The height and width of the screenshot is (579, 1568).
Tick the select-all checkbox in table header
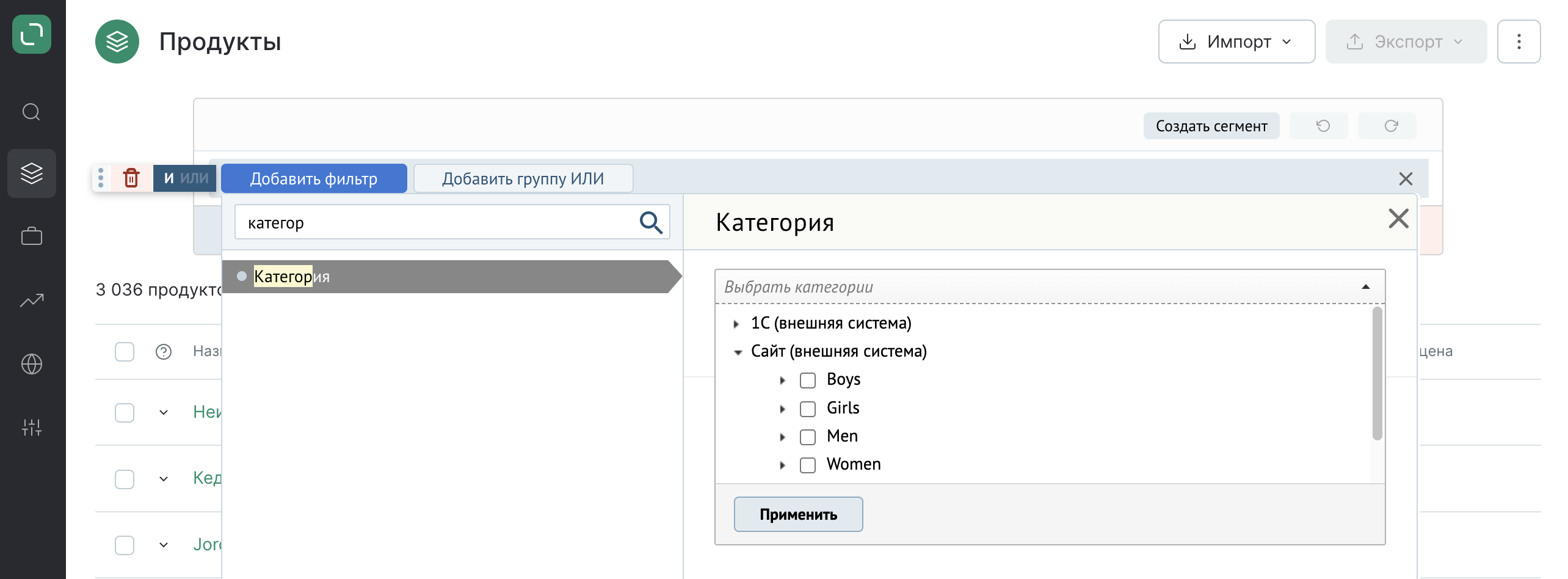(x=125, y=352)
